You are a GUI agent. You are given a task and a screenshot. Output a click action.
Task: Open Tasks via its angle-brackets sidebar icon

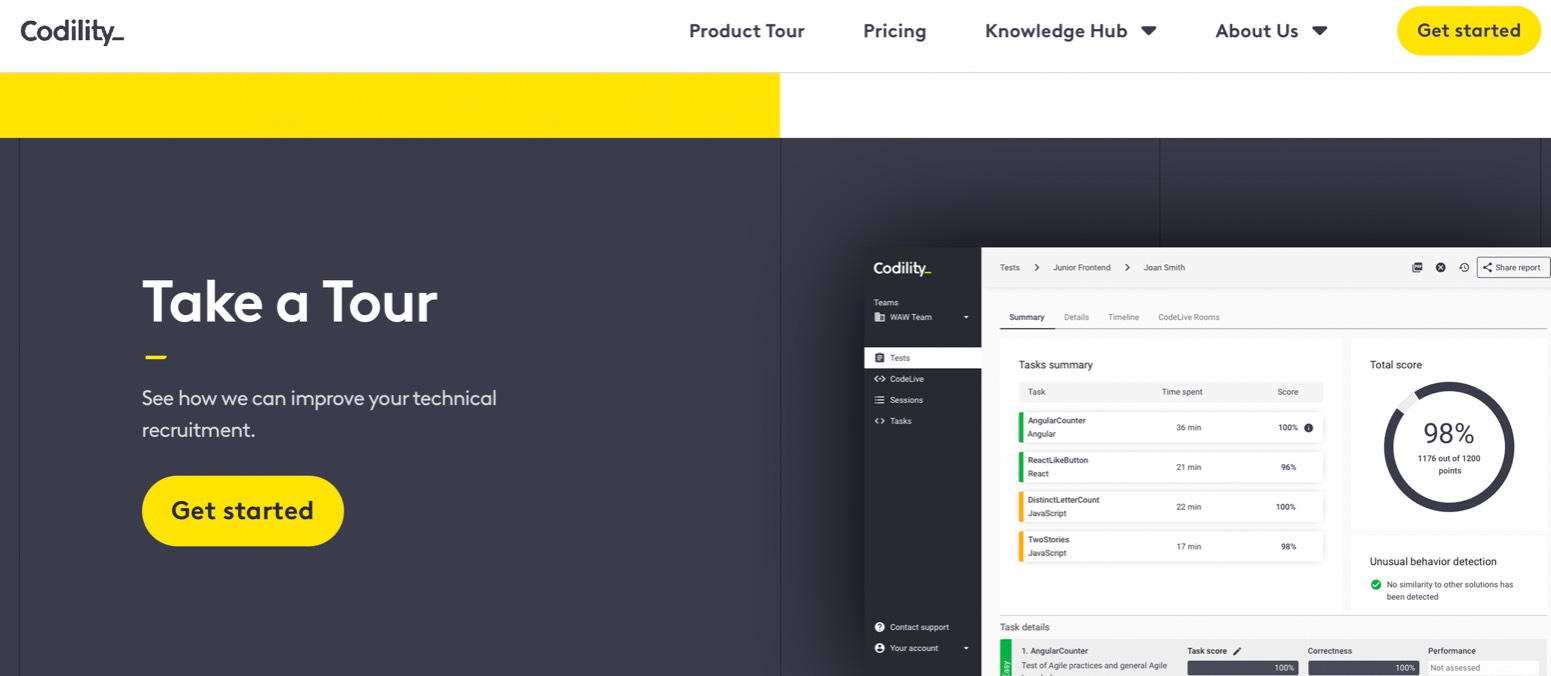pyautogui.click(x=880, y=421)
